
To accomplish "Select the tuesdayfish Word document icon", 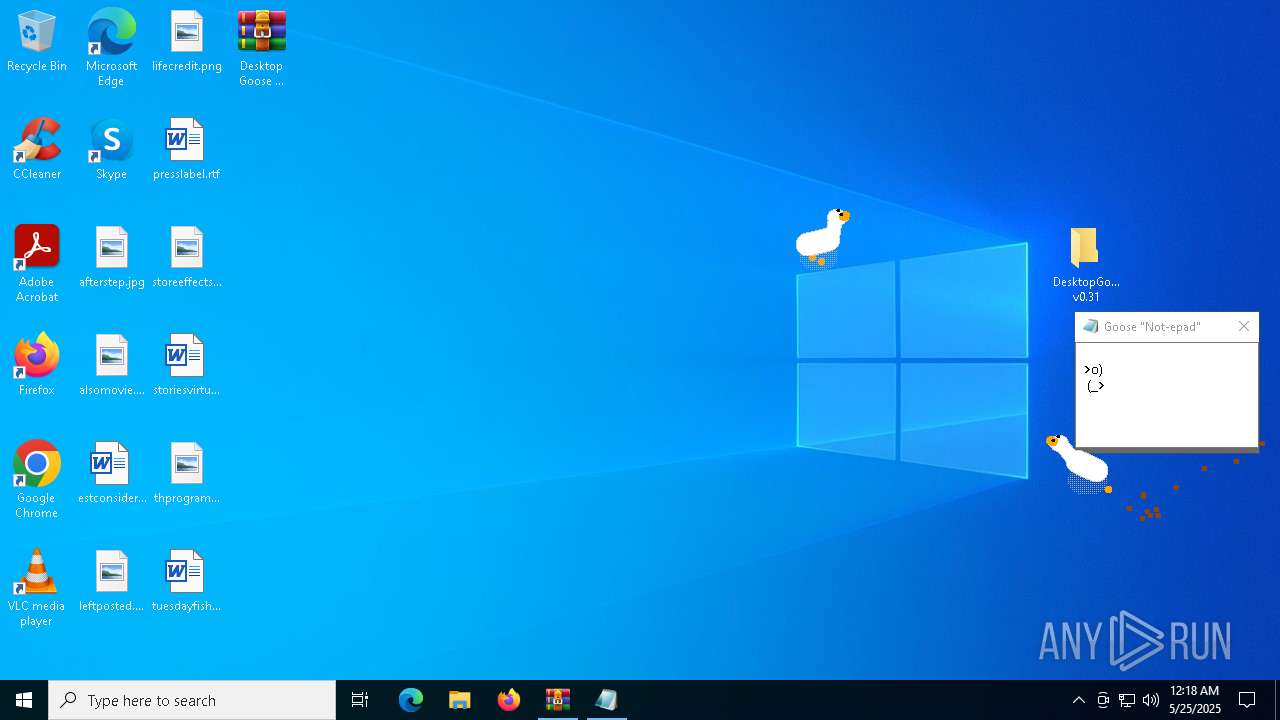I will click(186, 582).
